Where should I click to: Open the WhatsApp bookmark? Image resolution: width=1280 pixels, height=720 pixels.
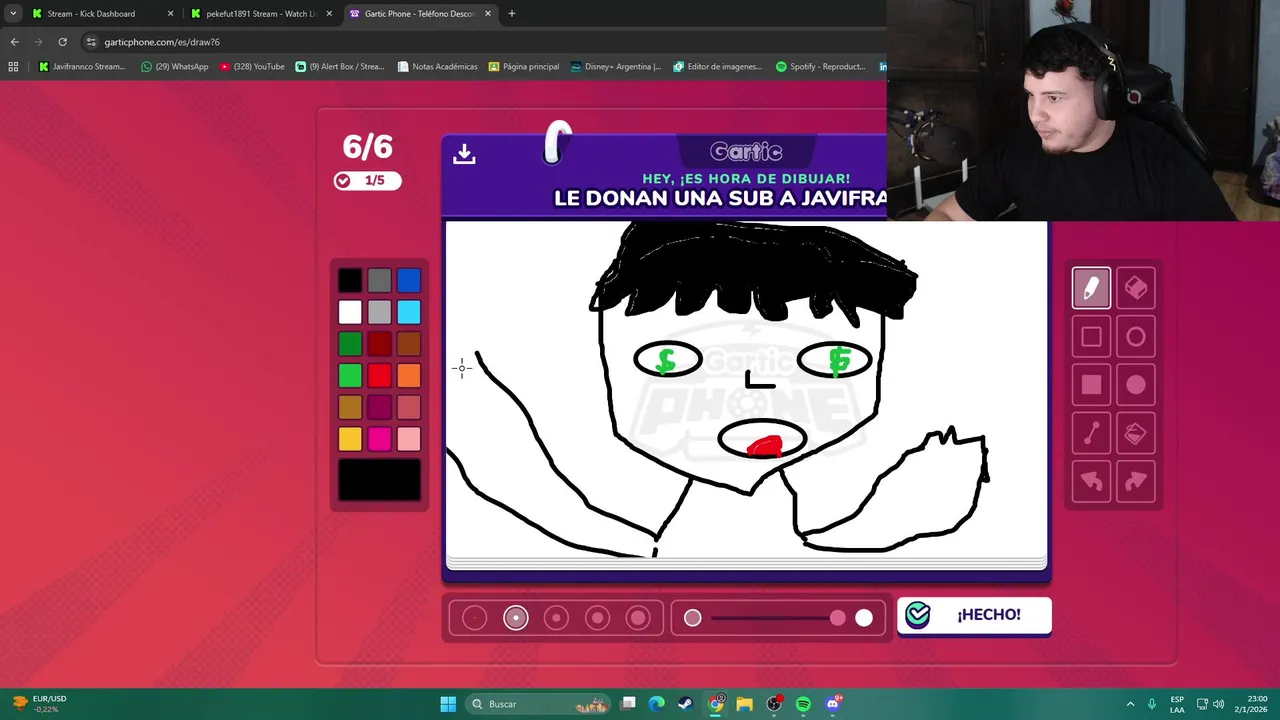pos(174,67)
